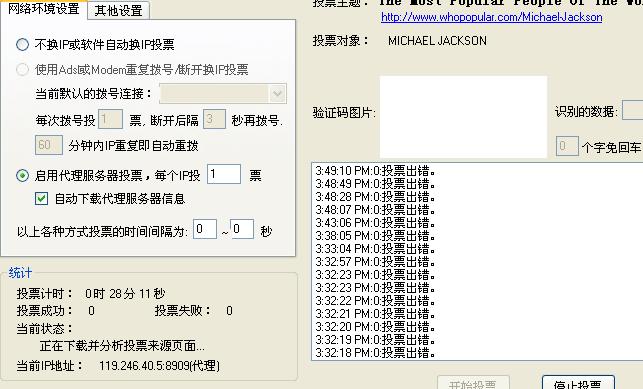Select log entry 3:48:07 PM 投票出错

click(375, 210)
